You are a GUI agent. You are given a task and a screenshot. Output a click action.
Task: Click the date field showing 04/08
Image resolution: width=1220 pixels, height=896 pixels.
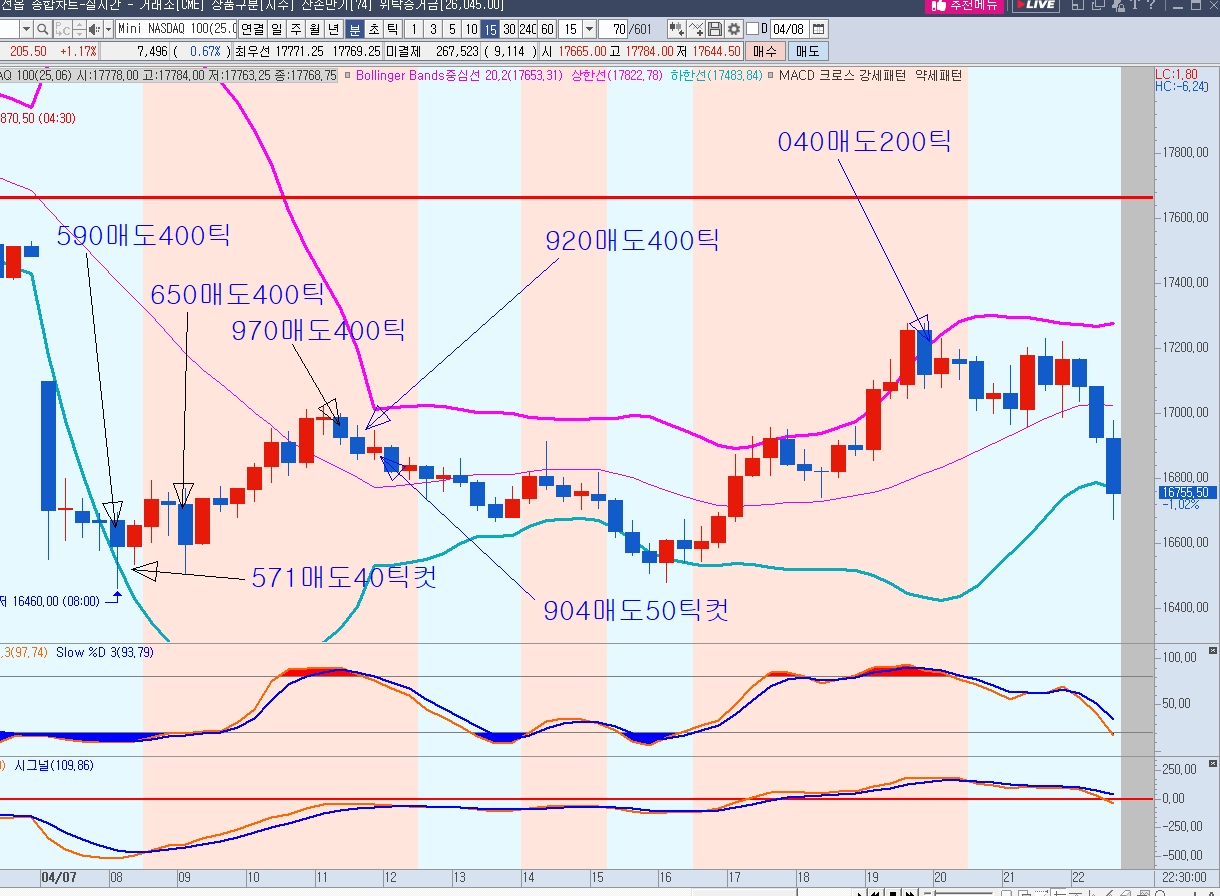[x=789, y=29]
